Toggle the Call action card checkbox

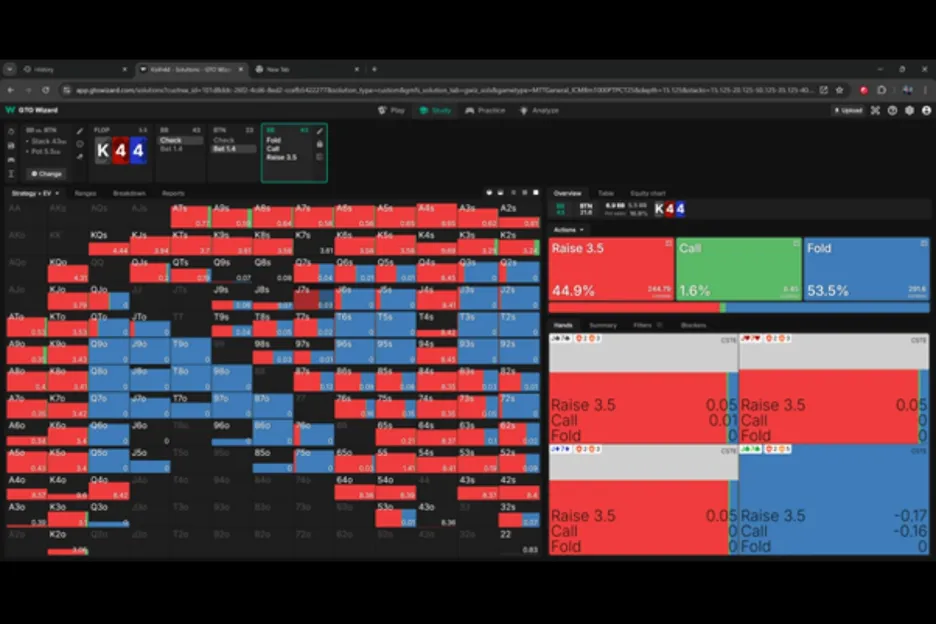click(x=796, y=243)
